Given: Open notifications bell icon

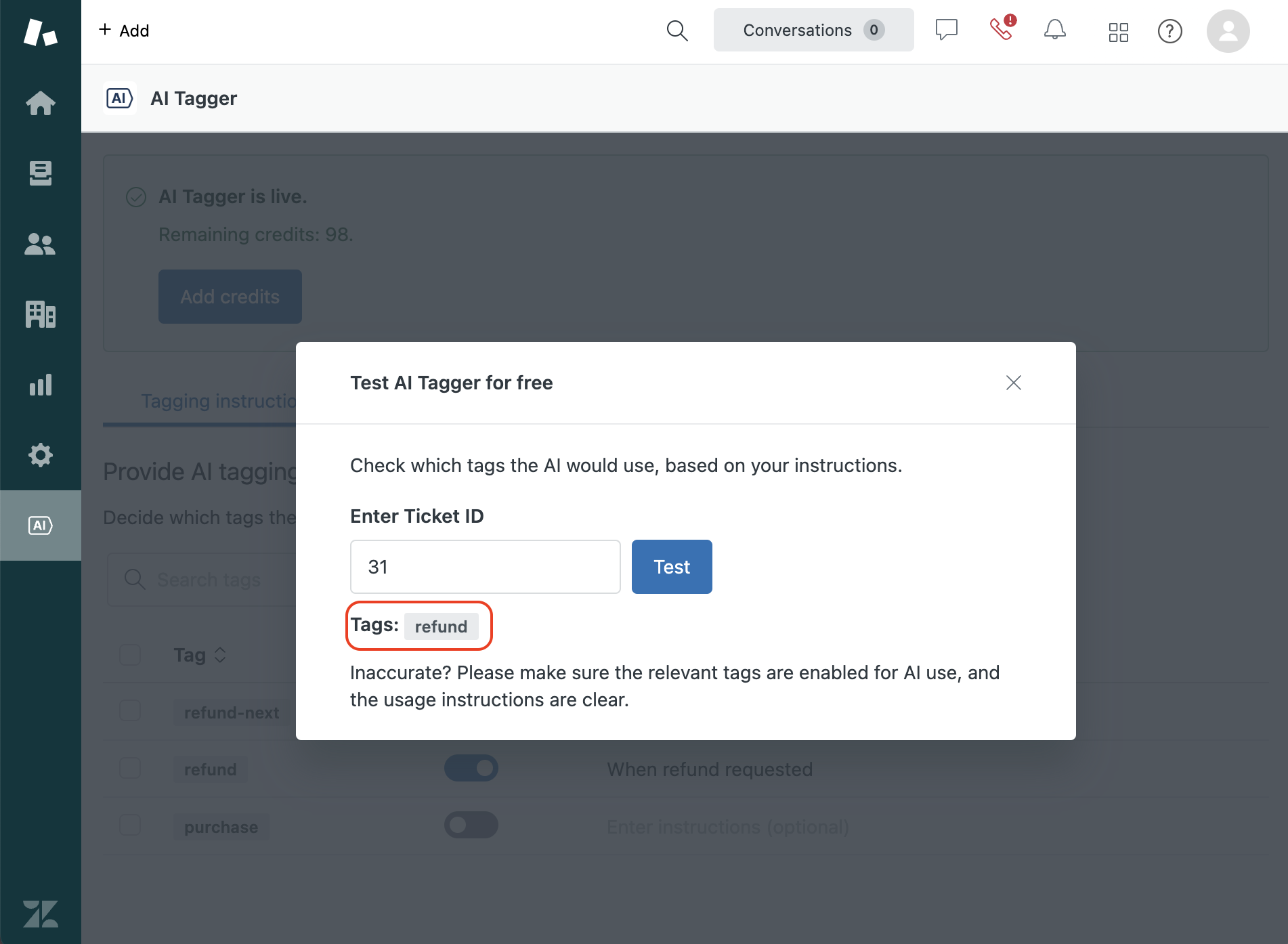Looking at the screenshot, I should point(1054,30).
